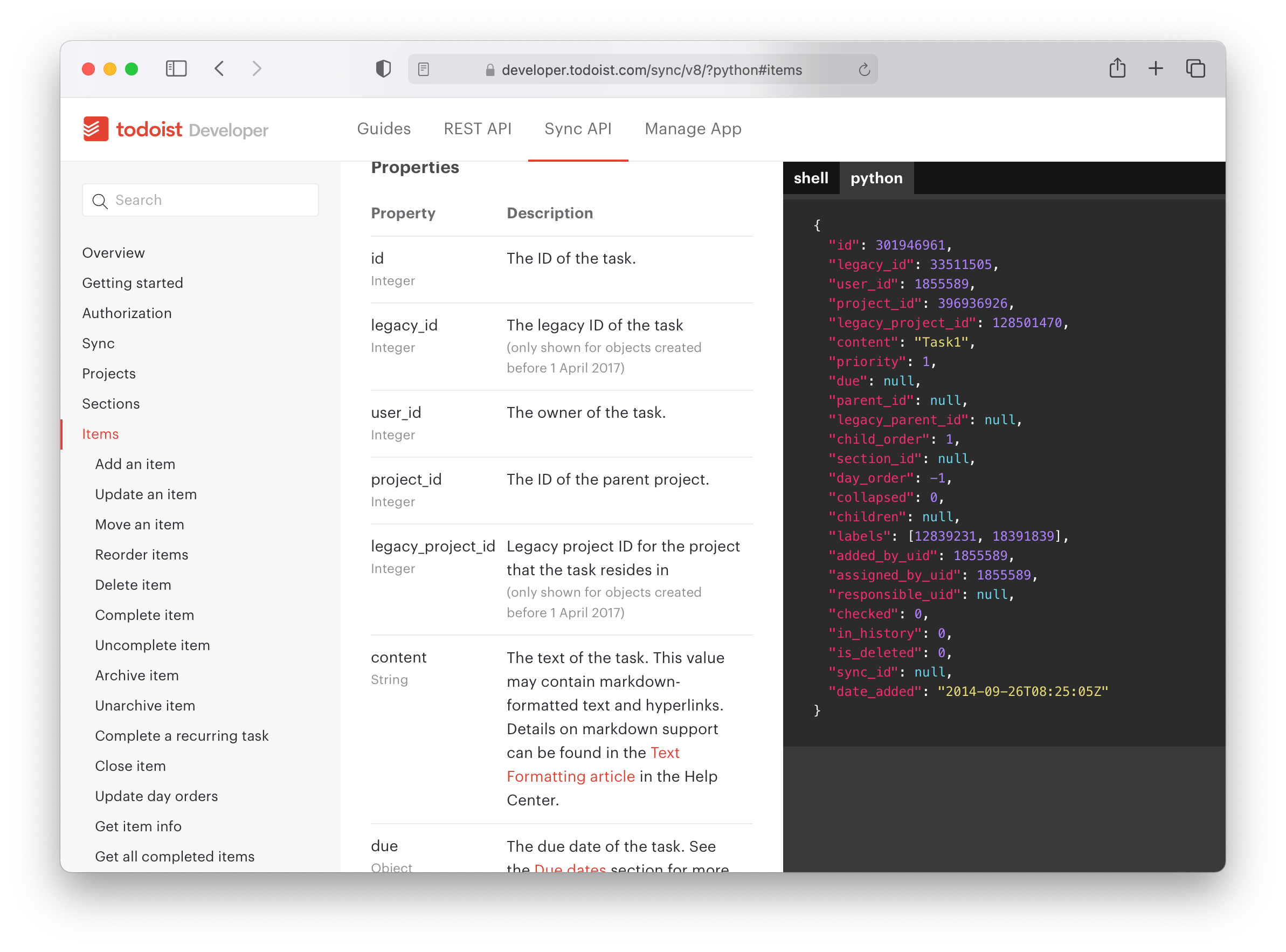Click the Todoist logo
1286x952 pixels.
pos(98,128)
